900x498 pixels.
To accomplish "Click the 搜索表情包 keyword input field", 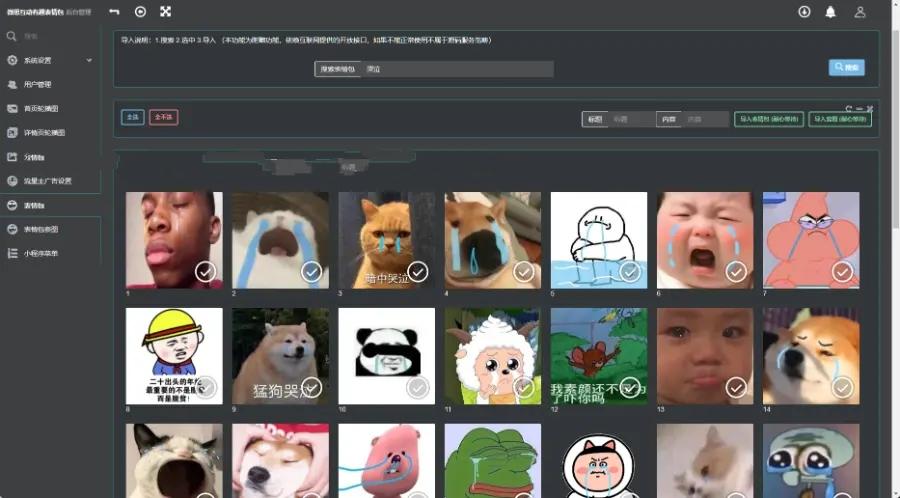I will (457, 69).
